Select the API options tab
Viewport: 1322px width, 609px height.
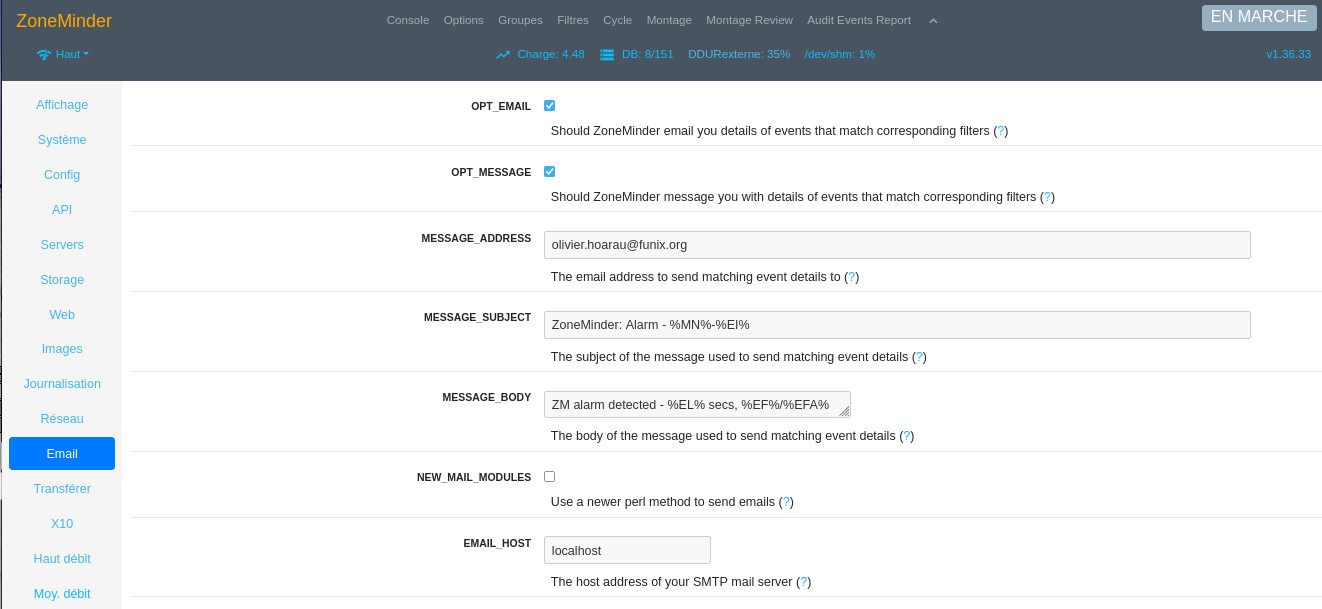point(62,210)
